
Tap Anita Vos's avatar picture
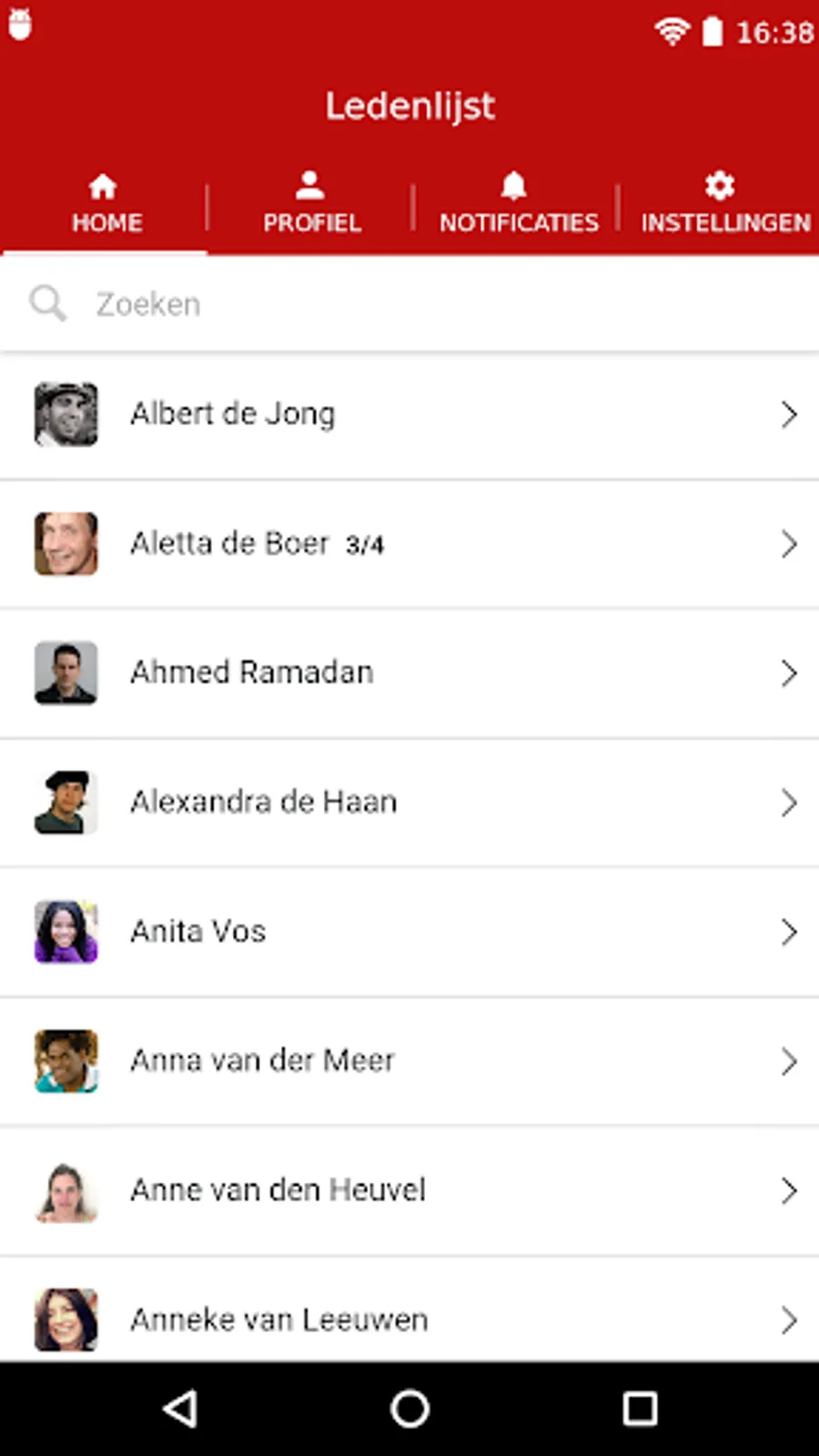tap(66, 932)
